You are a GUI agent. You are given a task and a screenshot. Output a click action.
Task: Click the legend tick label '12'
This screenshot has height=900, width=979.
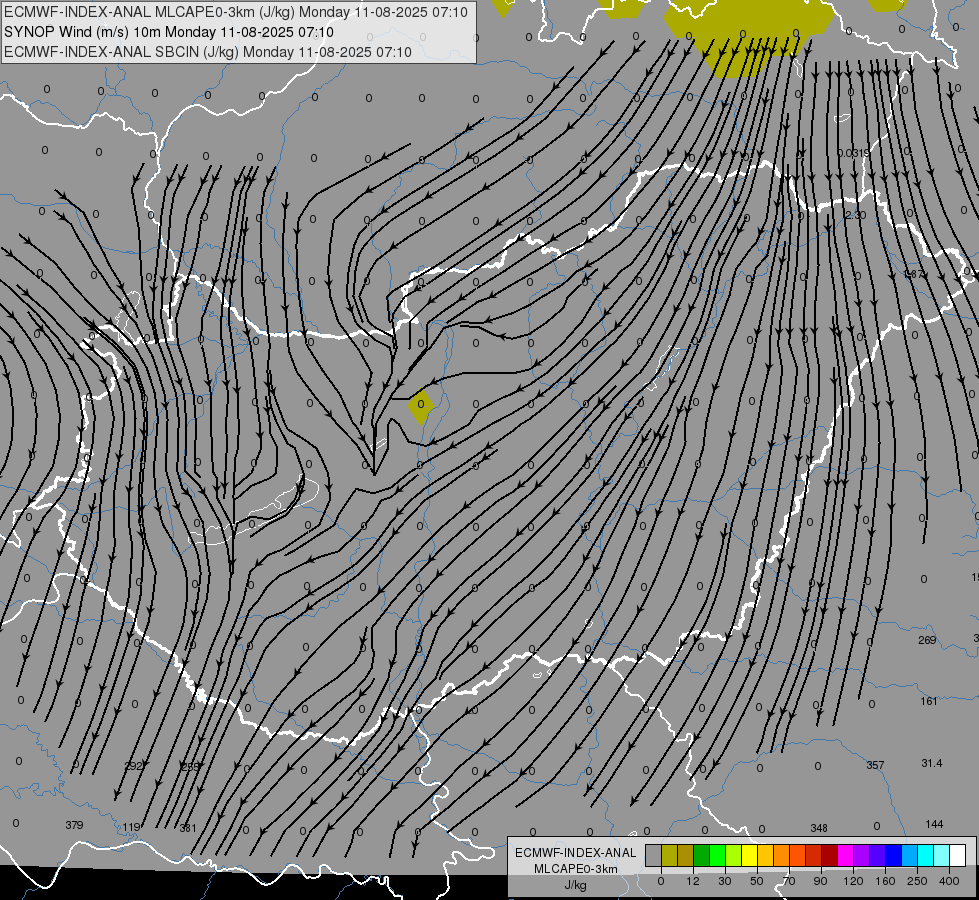click(692, 881)
